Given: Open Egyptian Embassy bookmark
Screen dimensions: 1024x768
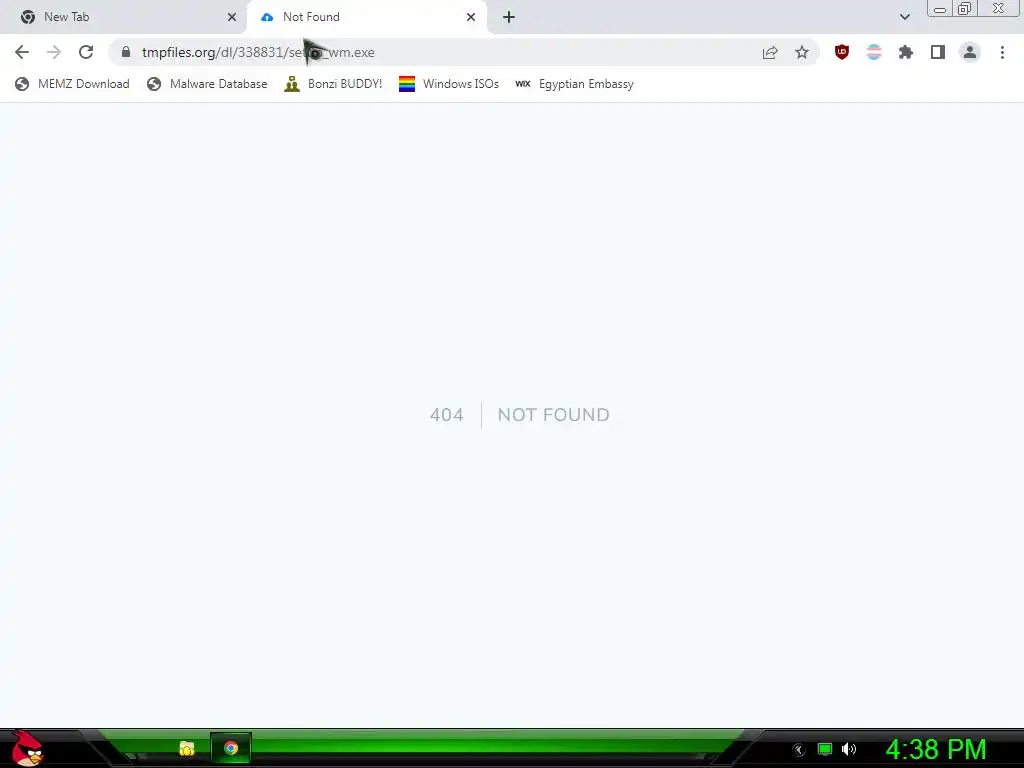Looking at the screenshot, I should pos(574,84).
